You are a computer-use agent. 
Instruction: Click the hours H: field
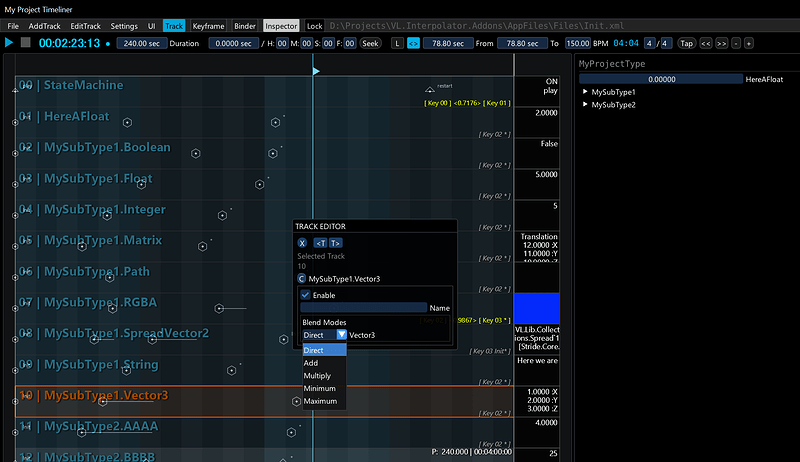pyautogui.click(x=282, y=43)
